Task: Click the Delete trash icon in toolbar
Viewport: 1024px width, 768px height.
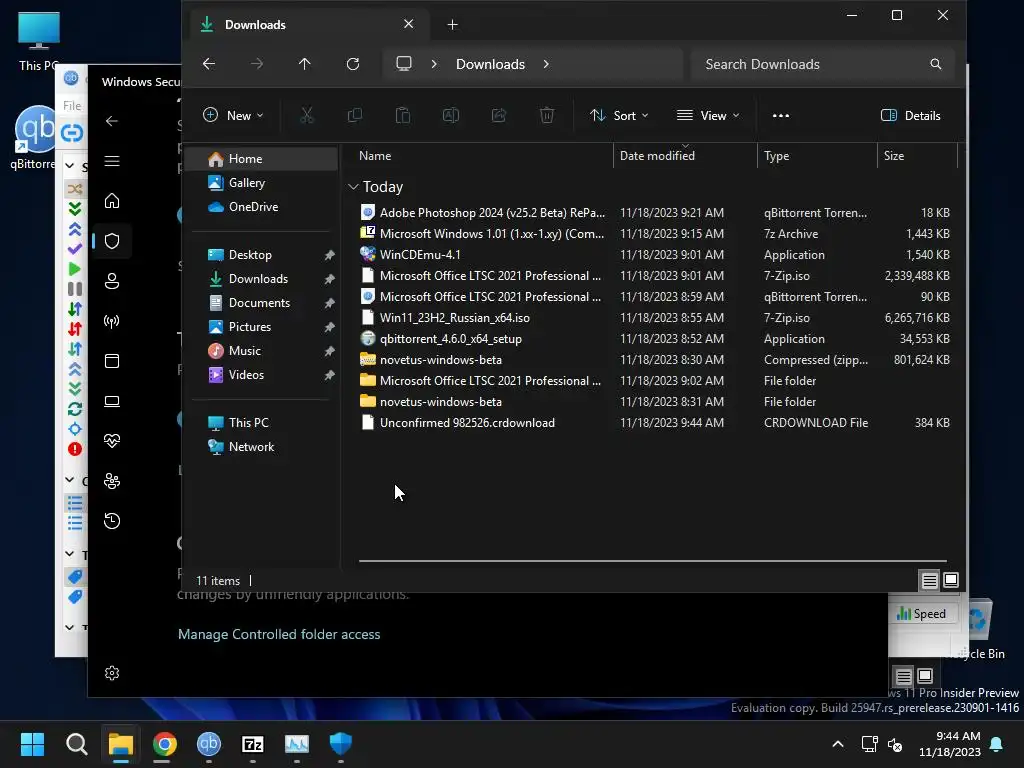Action: 547,116
